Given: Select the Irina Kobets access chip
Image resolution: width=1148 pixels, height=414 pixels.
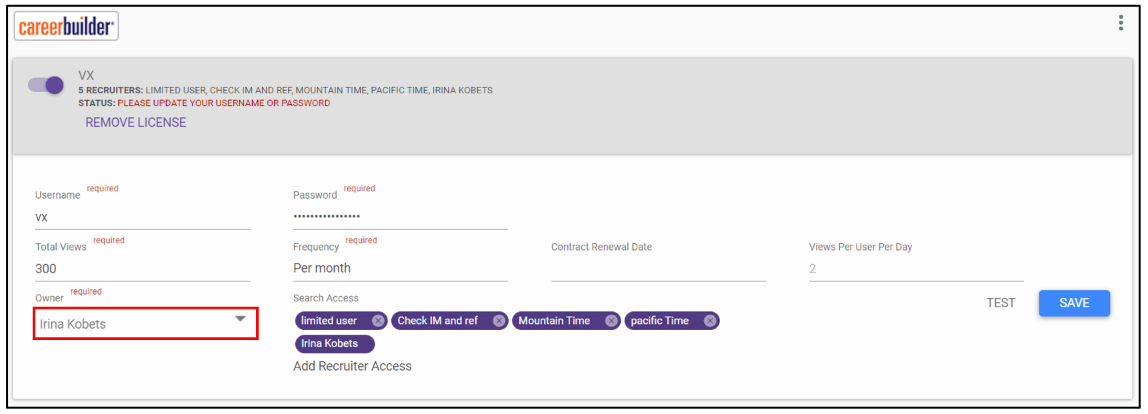Looking at the screenshot, I should tap(334, 344).
